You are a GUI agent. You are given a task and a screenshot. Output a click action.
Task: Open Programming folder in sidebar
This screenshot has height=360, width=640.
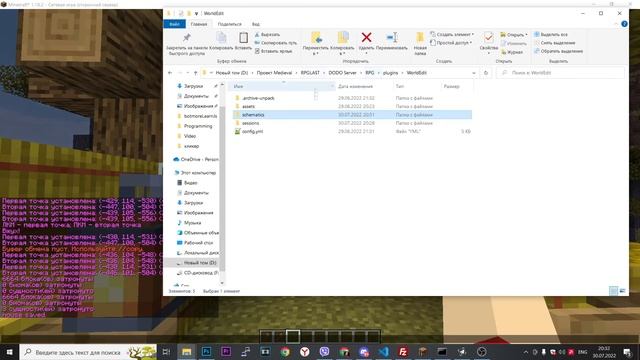click(198, 126)
